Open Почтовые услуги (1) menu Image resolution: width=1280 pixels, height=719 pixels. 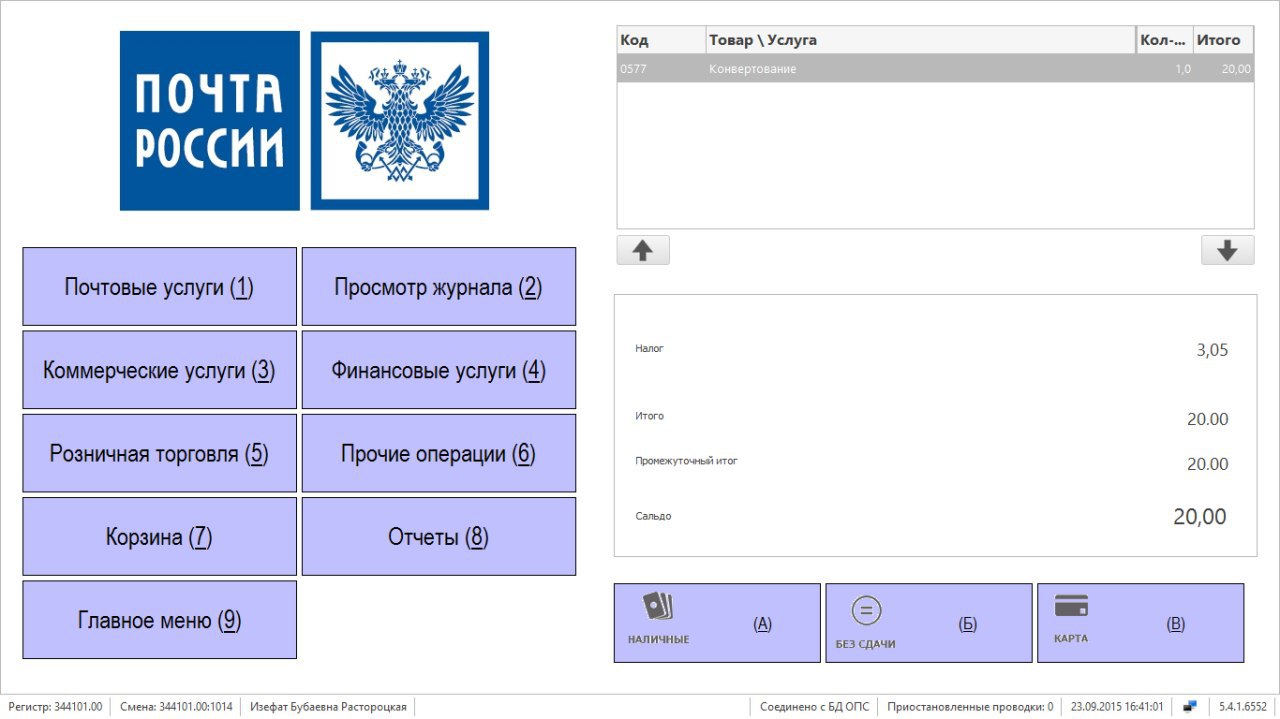tap(159, 287)
